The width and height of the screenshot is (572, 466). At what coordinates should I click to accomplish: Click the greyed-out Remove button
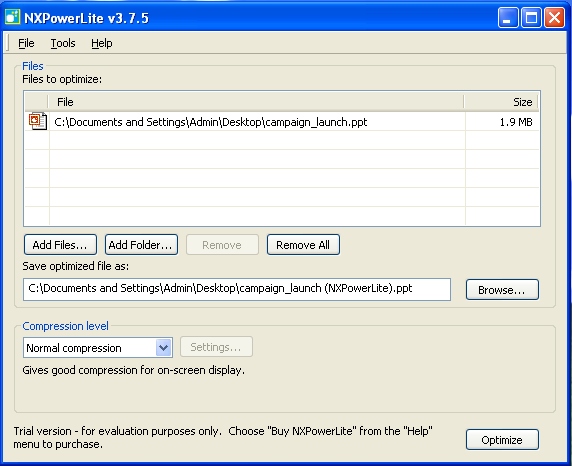click(x=222, y=244)
